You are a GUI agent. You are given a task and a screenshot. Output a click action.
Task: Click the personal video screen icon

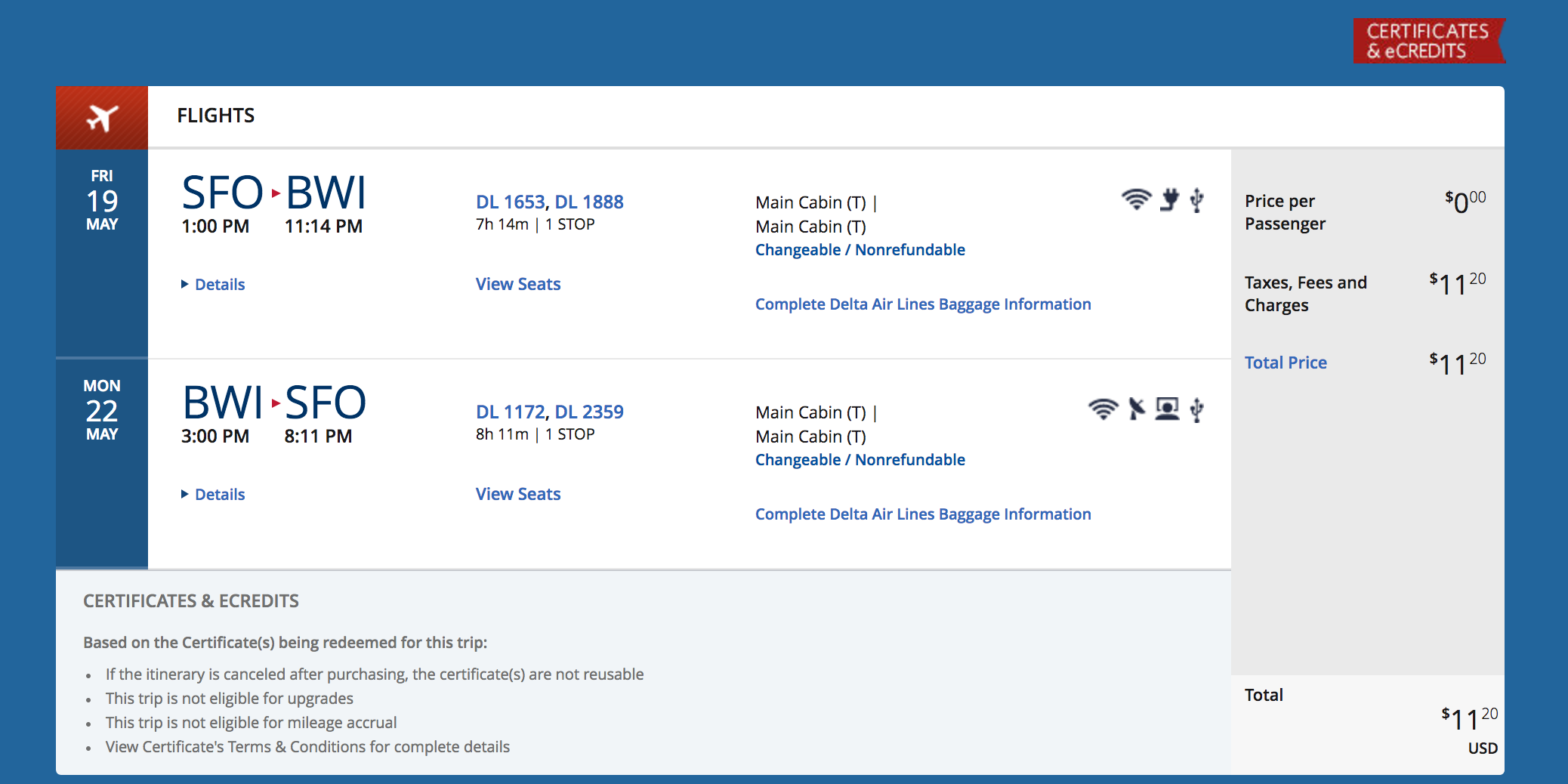(1167, 409)
